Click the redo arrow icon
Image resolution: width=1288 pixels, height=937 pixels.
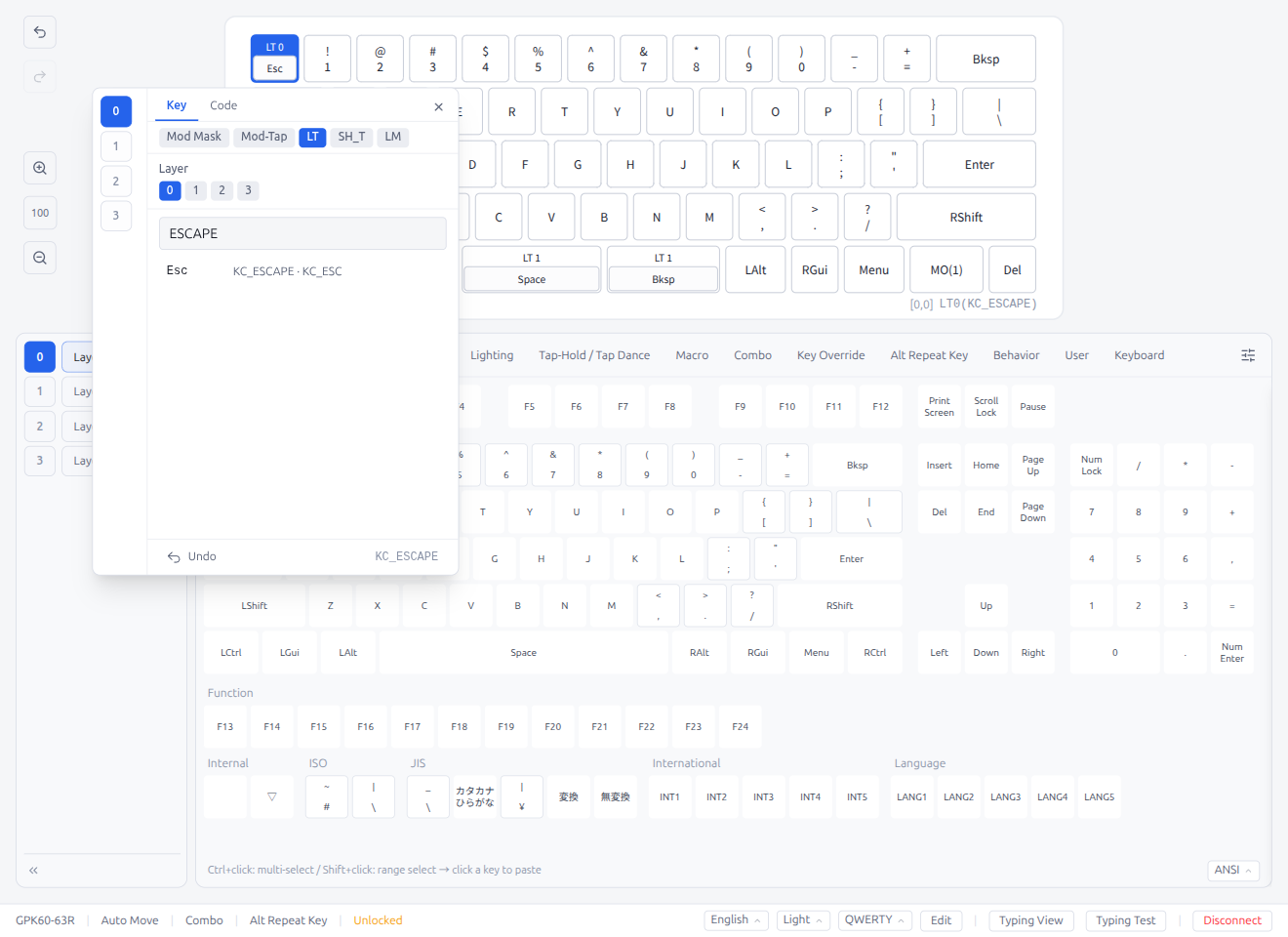pyautogui.click(x=40, y=76)
